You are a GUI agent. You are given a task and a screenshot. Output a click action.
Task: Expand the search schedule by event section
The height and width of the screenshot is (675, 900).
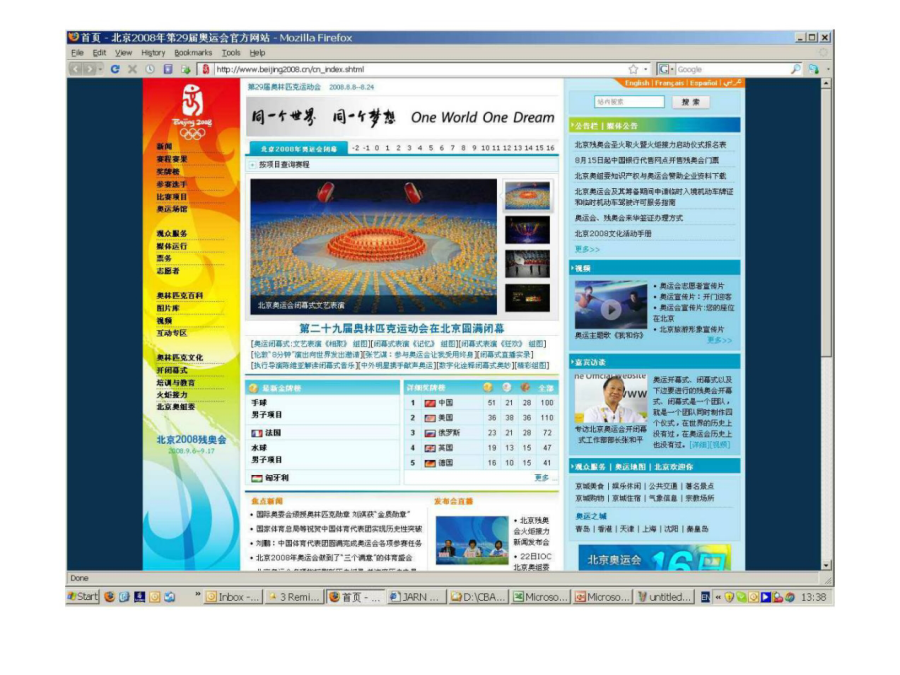[253, 165]
